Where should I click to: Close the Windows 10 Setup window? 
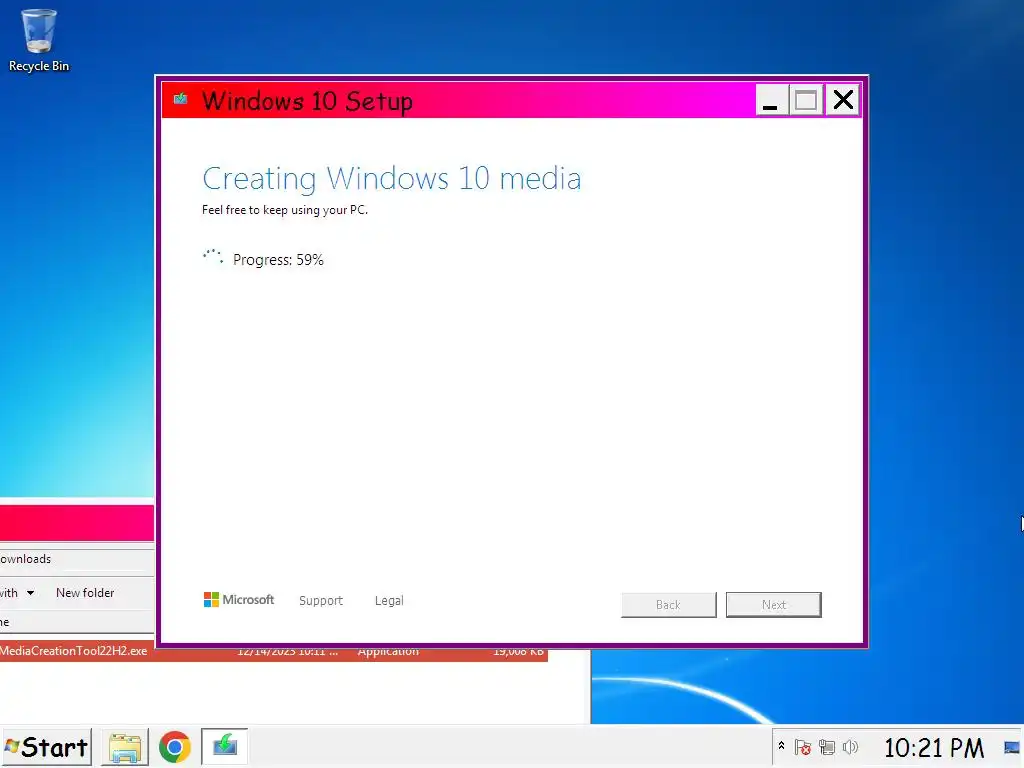[843, 100]
